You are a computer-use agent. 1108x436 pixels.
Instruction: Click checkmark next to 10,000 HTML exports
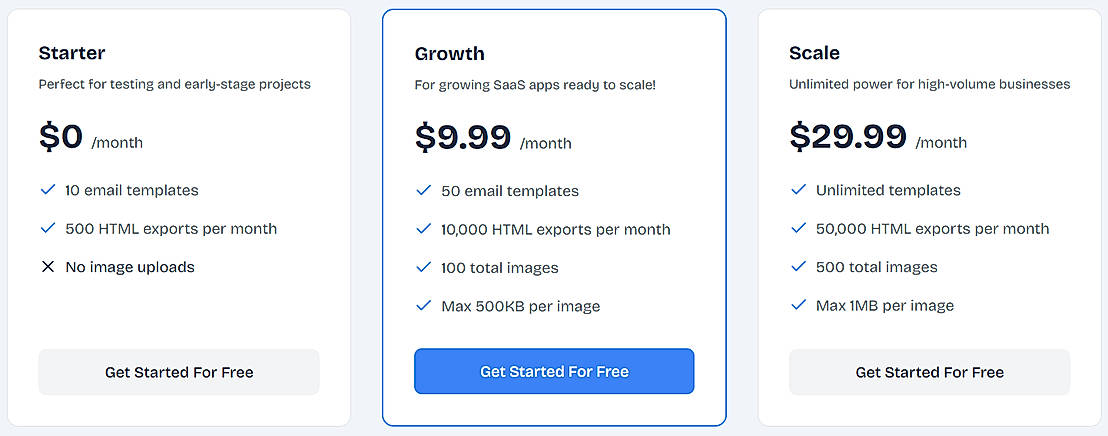coord(423,229)
